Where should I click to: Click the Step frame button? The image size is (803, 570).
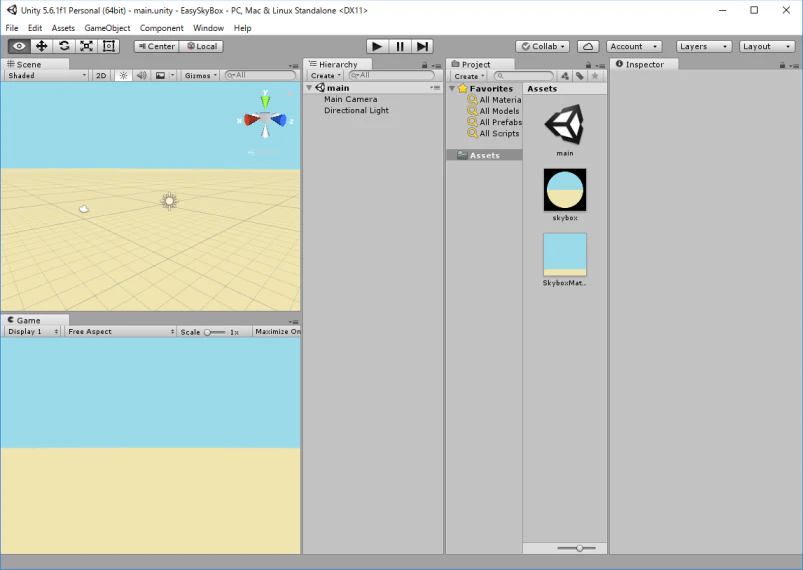(422, 46)
